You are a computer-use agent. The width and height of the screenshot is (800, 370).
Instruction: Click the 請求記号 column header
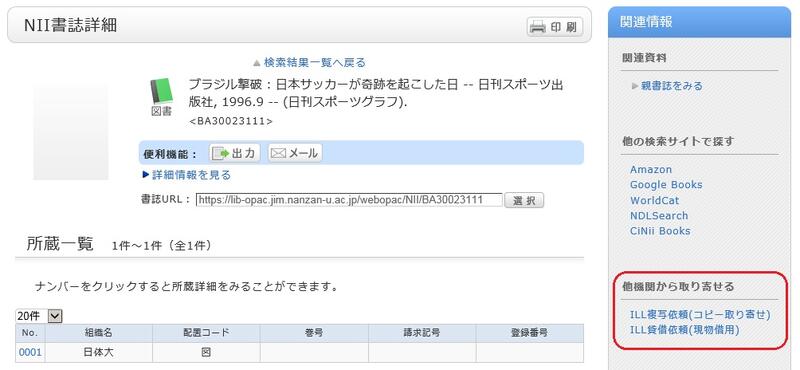pos(422,333)
